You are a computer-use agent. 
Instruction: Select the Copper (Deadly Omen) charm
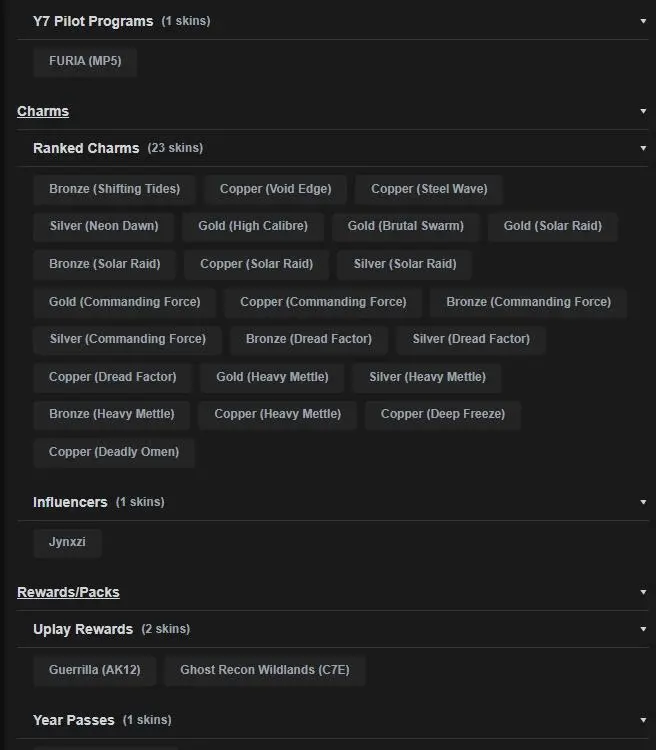[x=114, y=452]
